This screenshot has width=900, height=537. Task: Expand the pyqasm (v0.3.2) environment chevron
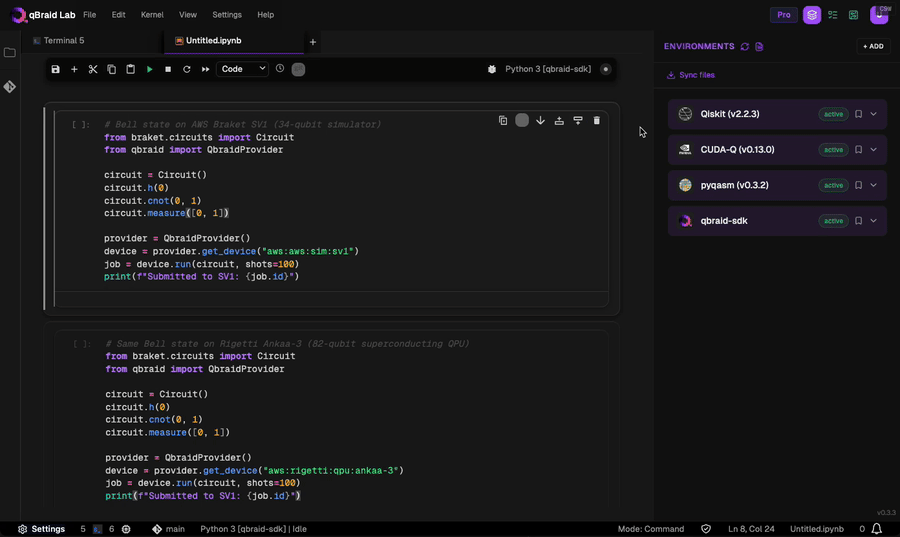tap(874, 185)
